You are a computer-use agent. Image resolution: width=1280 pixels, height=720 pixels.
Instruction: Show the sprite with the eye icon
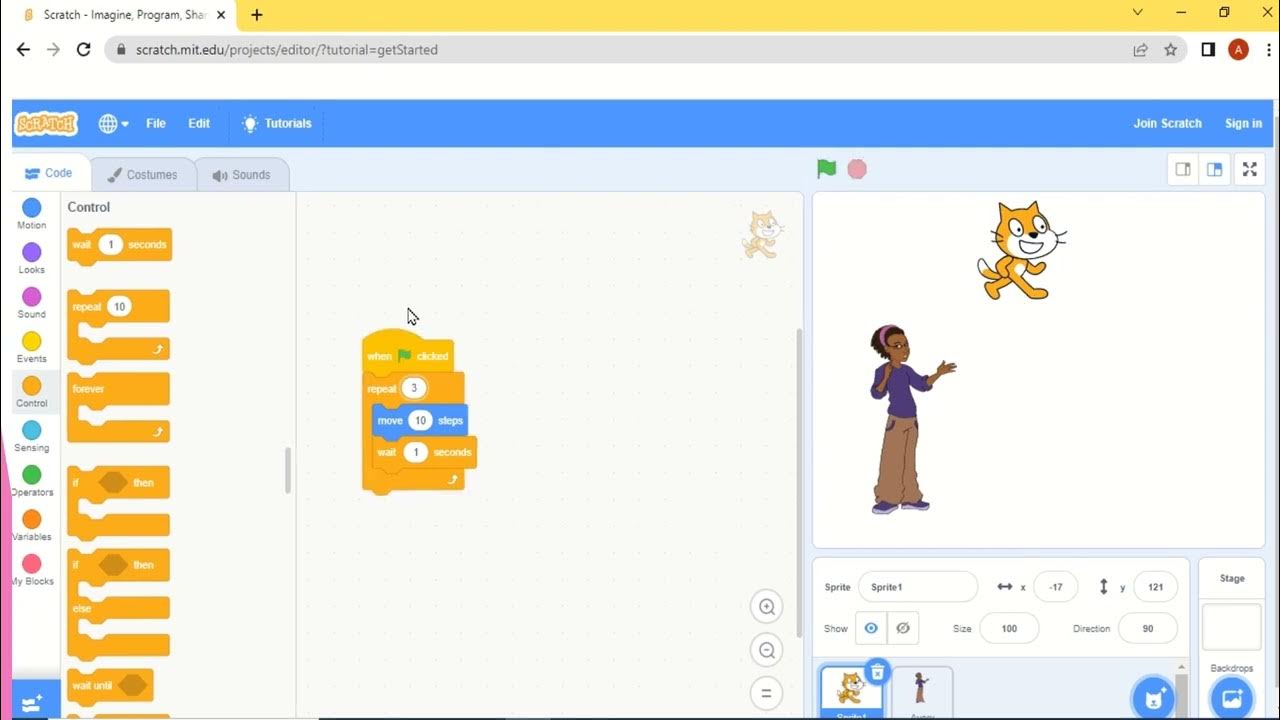click(871, 628)
